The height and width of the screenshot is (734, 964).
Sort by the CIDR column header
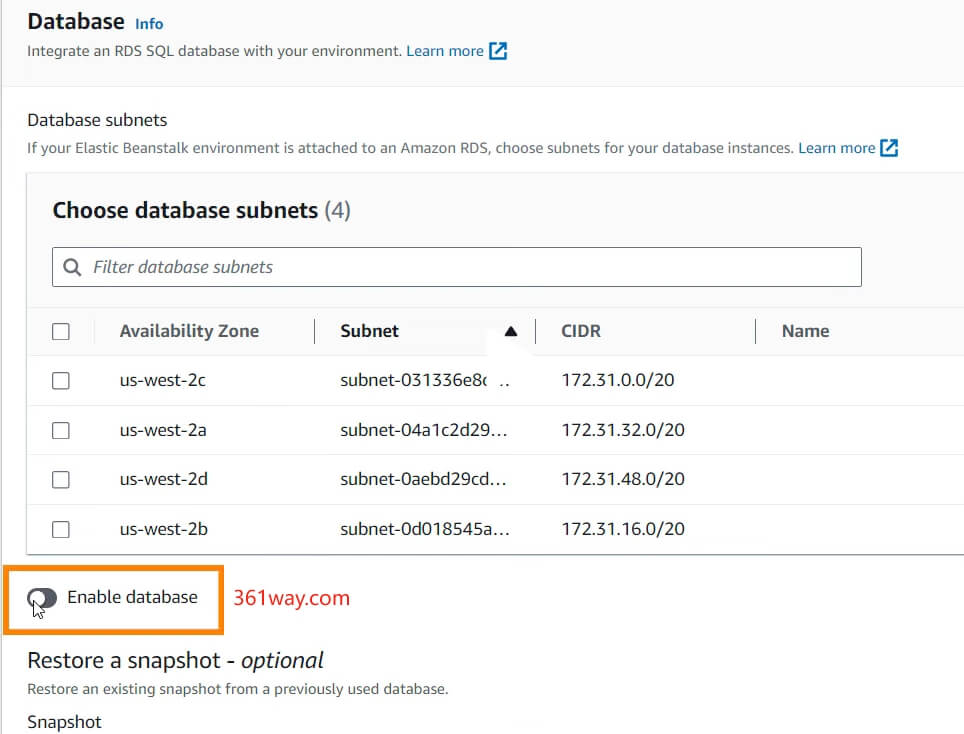(581, 331)
